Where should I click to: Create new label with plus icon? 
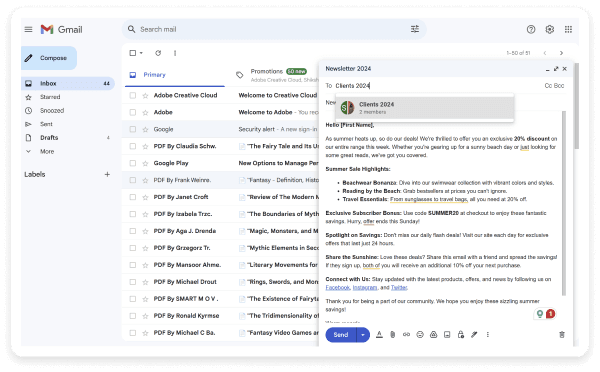click(x=107, y=175)
